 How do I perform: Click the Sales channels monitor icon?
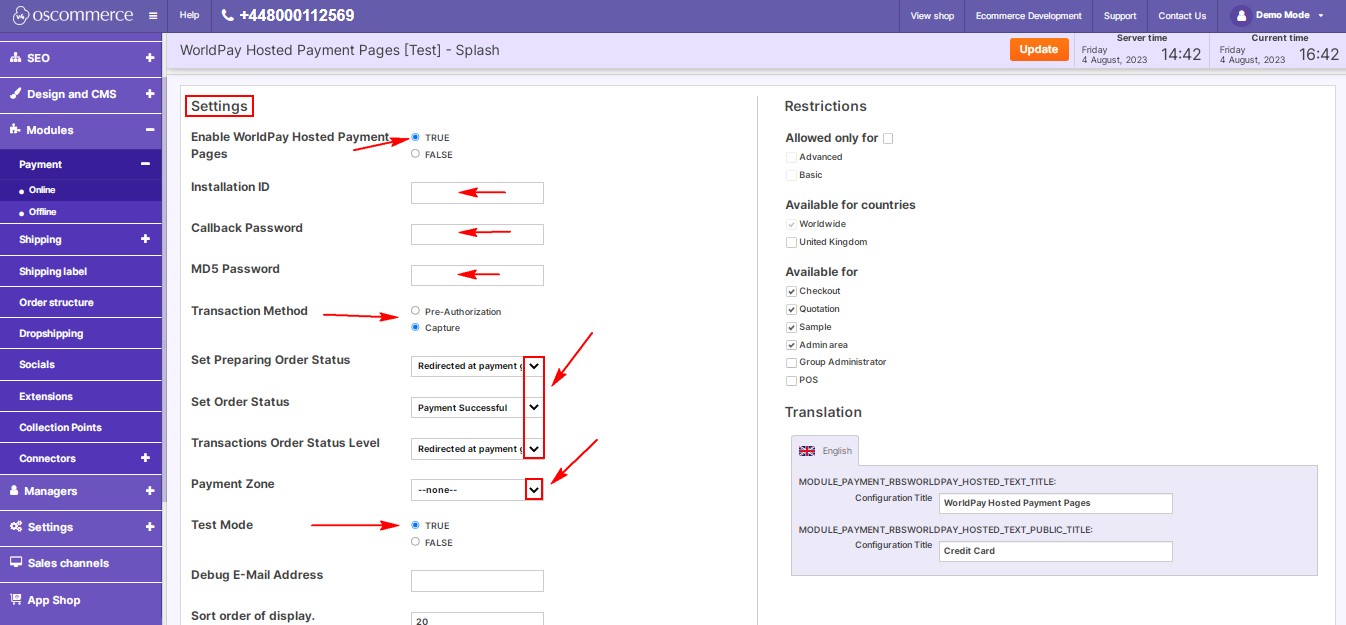click(x=15, y=563)
